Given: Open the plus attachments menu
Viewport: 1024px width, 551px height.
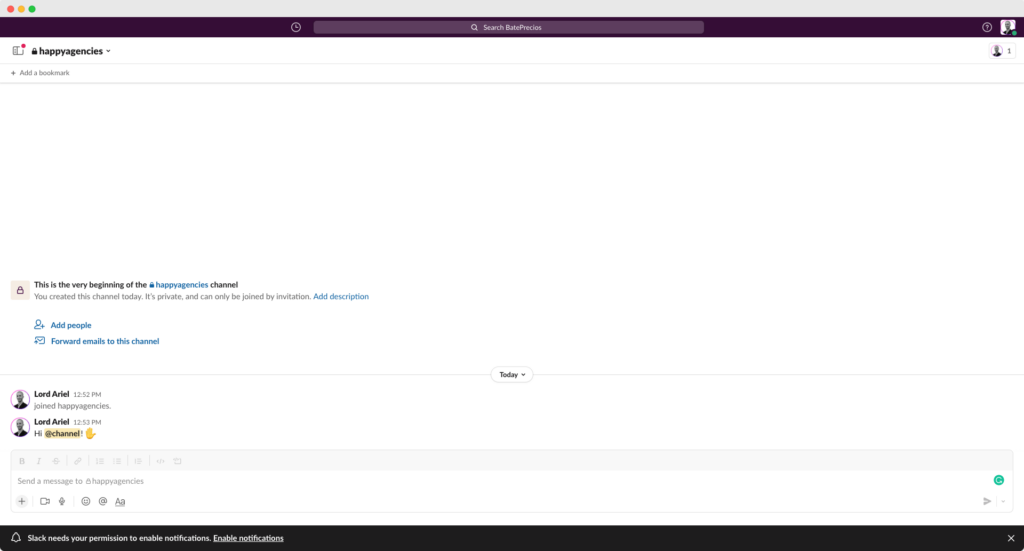Looking at the screenshot, I should [22, 501].
